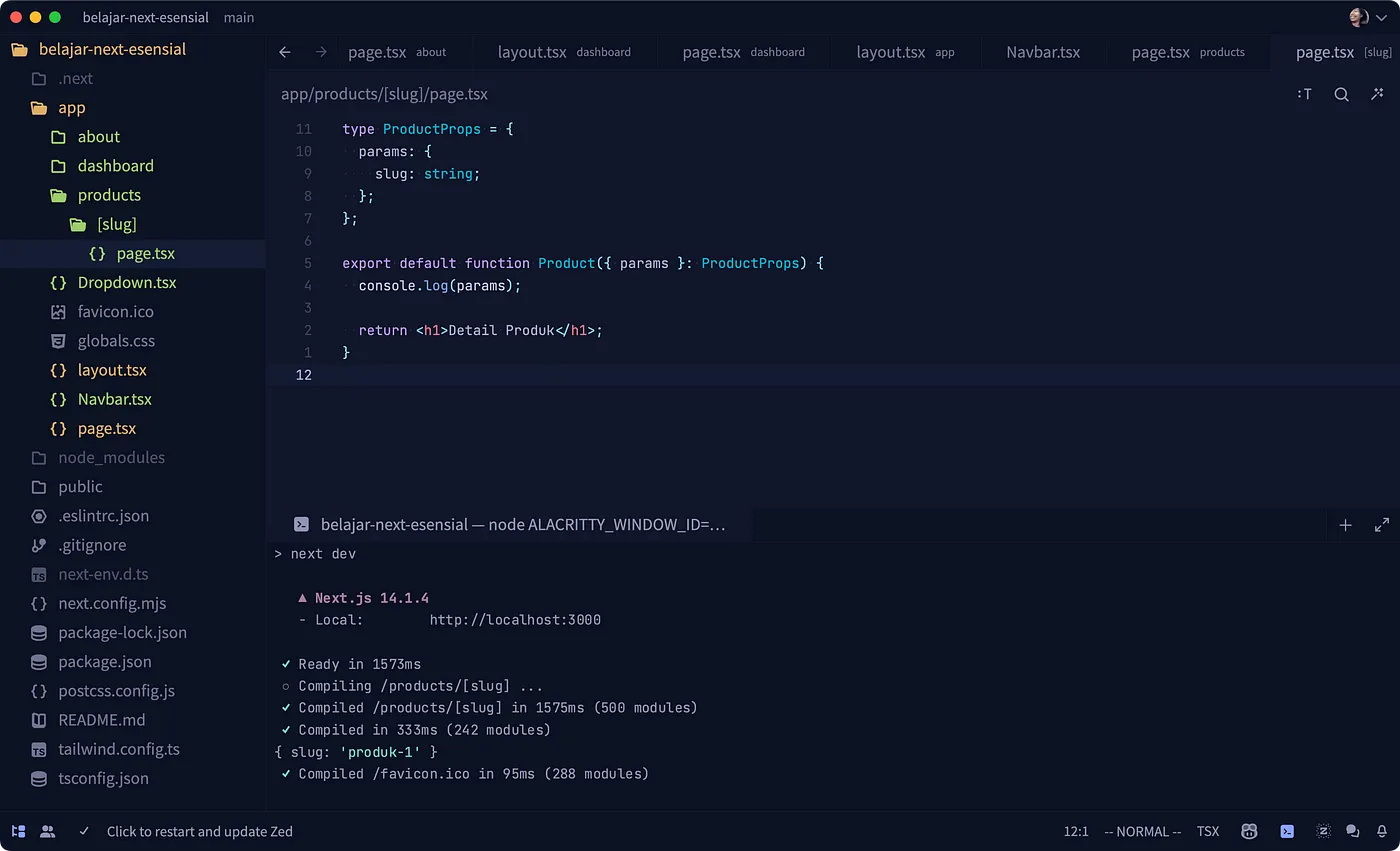Click the inline assistant magic wand icon
This screenshot has height=851, width=1400.
coord(1377,94)
